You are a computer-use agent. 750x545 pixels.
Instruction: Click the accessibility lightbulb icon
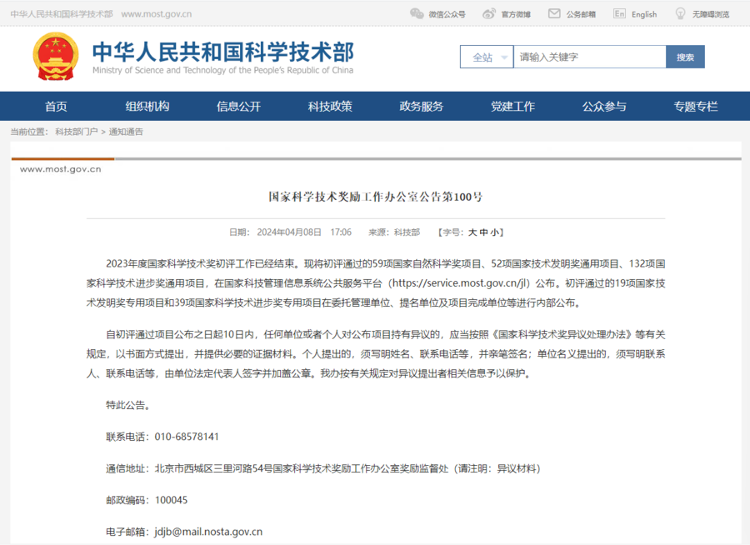pos(680,13)
